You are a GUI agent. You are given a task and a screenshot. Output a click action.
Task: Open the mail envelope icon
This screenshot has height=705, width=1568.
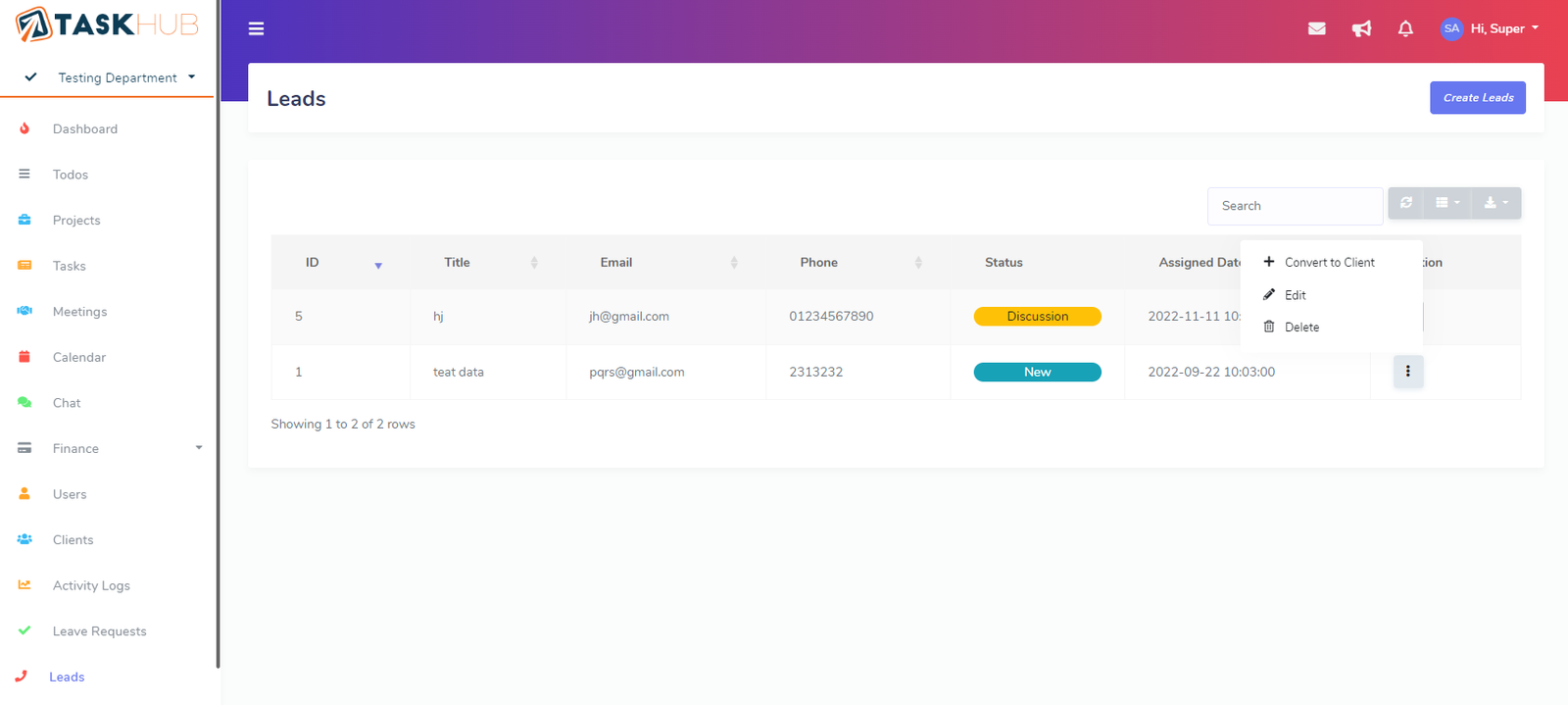click(1317, 28)
